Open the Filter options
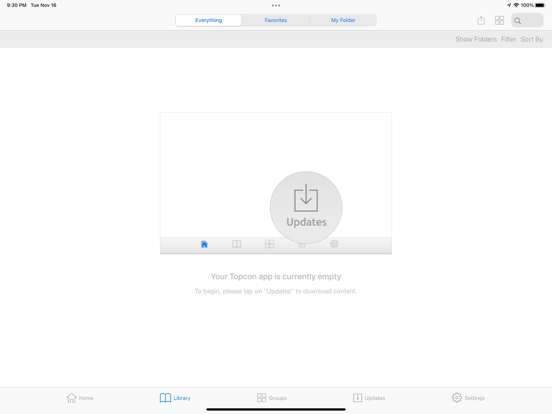Image resolution: width=552 pixels, height=414 pixels. pyautogui.click(x=508, y=39)
